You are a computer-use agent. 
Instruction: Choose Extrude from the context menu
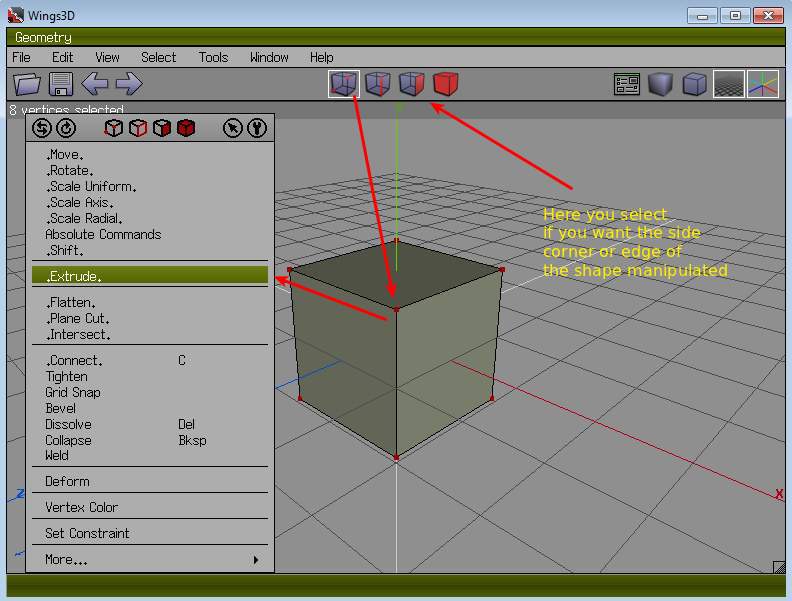(150, 276)
